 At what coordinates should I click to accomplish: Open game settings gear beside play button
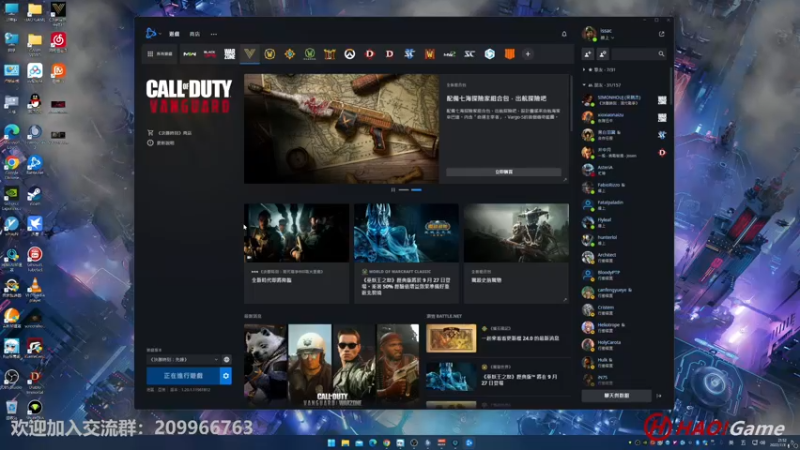[226, 376]
